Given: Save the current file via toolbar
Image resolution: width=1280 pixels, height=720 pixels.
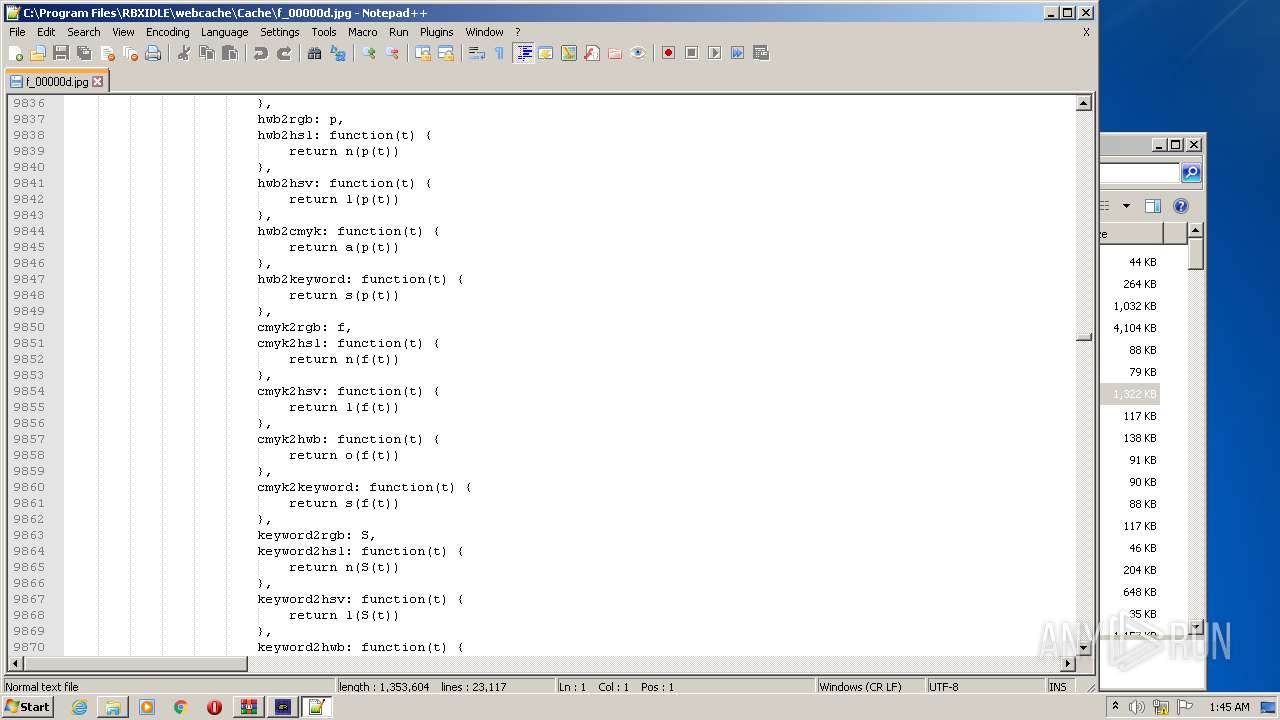Looking at the screenshot, I should click(x=61, y=53).
